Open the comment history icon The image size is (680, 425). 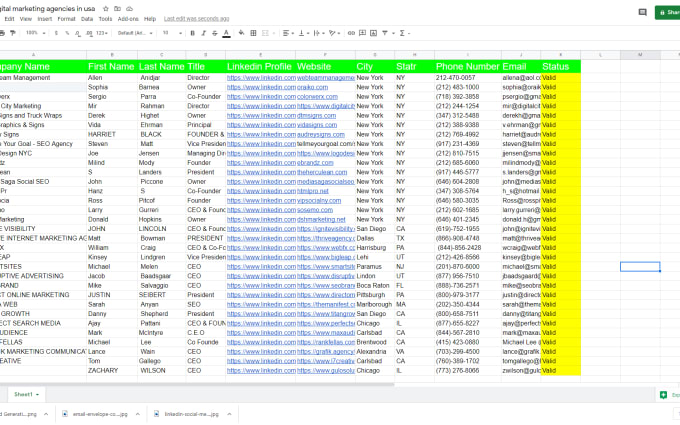click(643, 12)
